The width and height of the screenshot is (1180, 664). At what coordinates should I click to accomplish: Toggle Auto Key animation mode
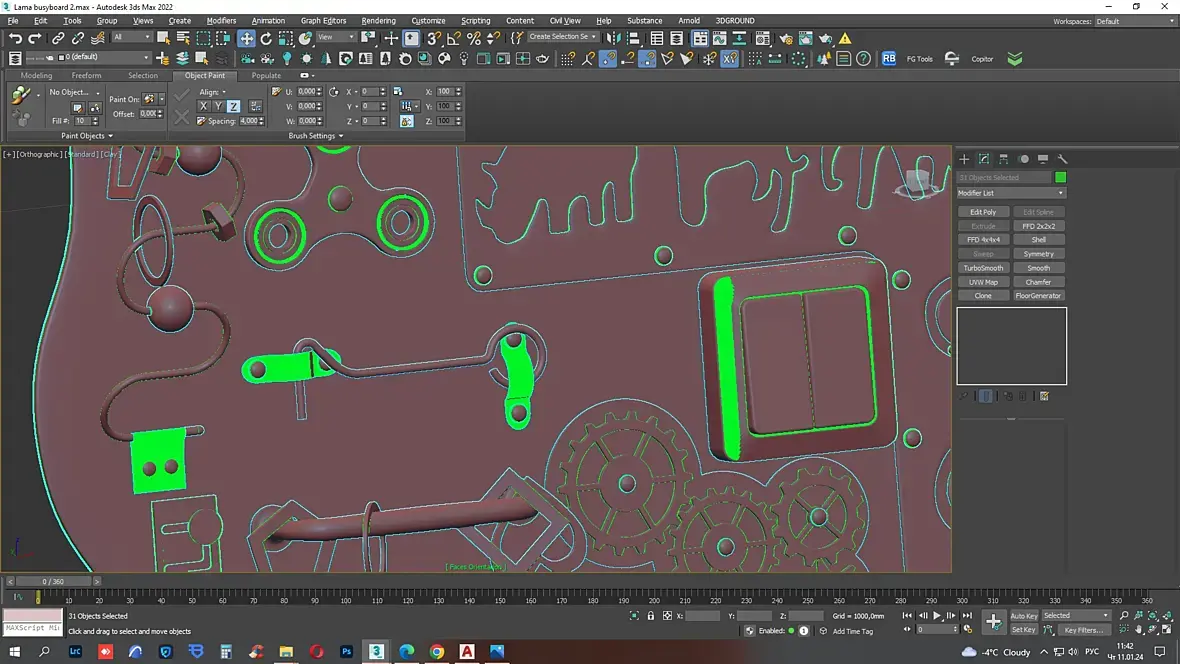point(1023,616)
